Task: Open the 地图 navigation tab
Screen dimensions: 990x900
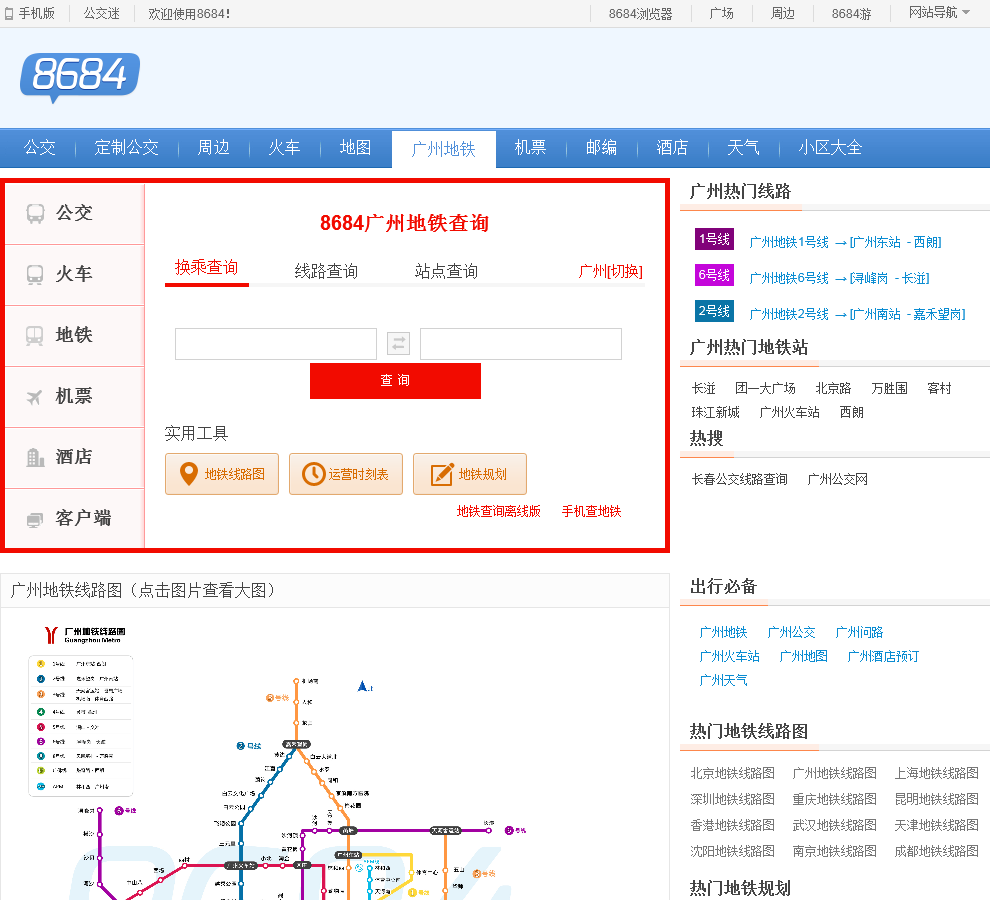Action: (355, 148)
